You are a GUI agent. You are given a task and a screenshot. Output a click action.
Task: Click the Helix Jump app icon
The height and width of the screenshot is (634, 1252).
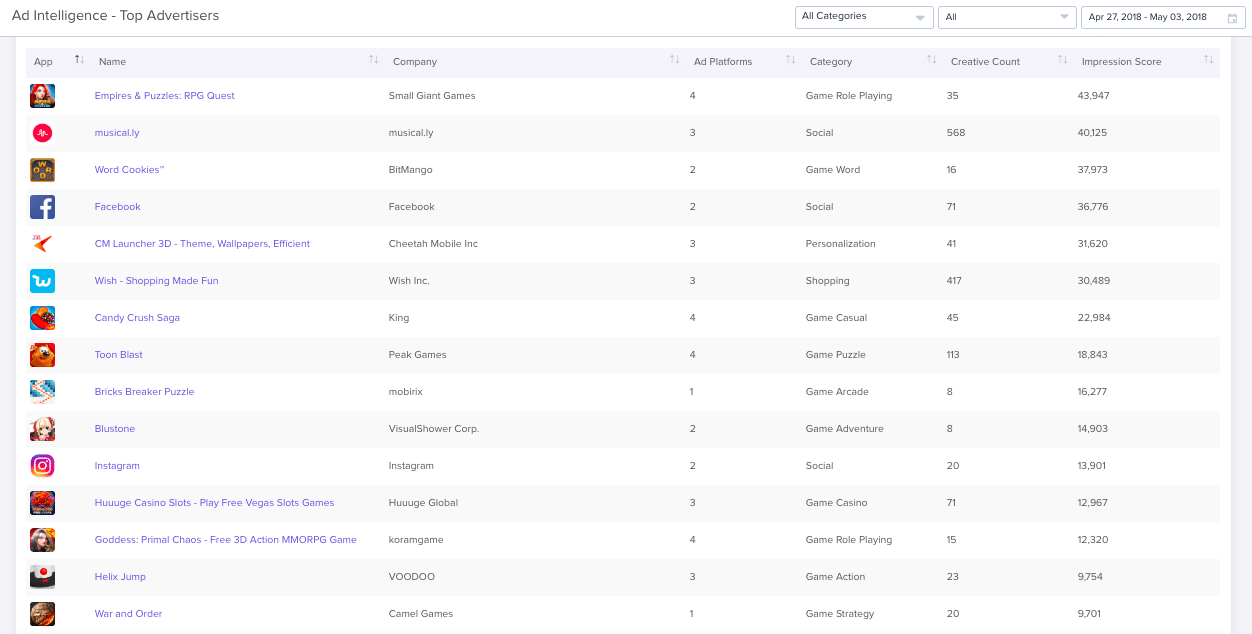point(42,577)
